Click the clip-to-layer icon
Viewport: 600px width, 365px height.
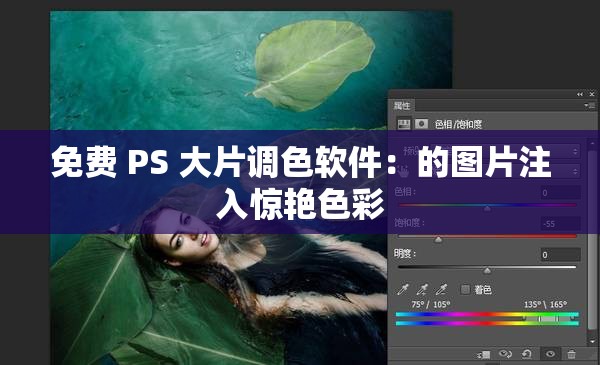[484, 354]
